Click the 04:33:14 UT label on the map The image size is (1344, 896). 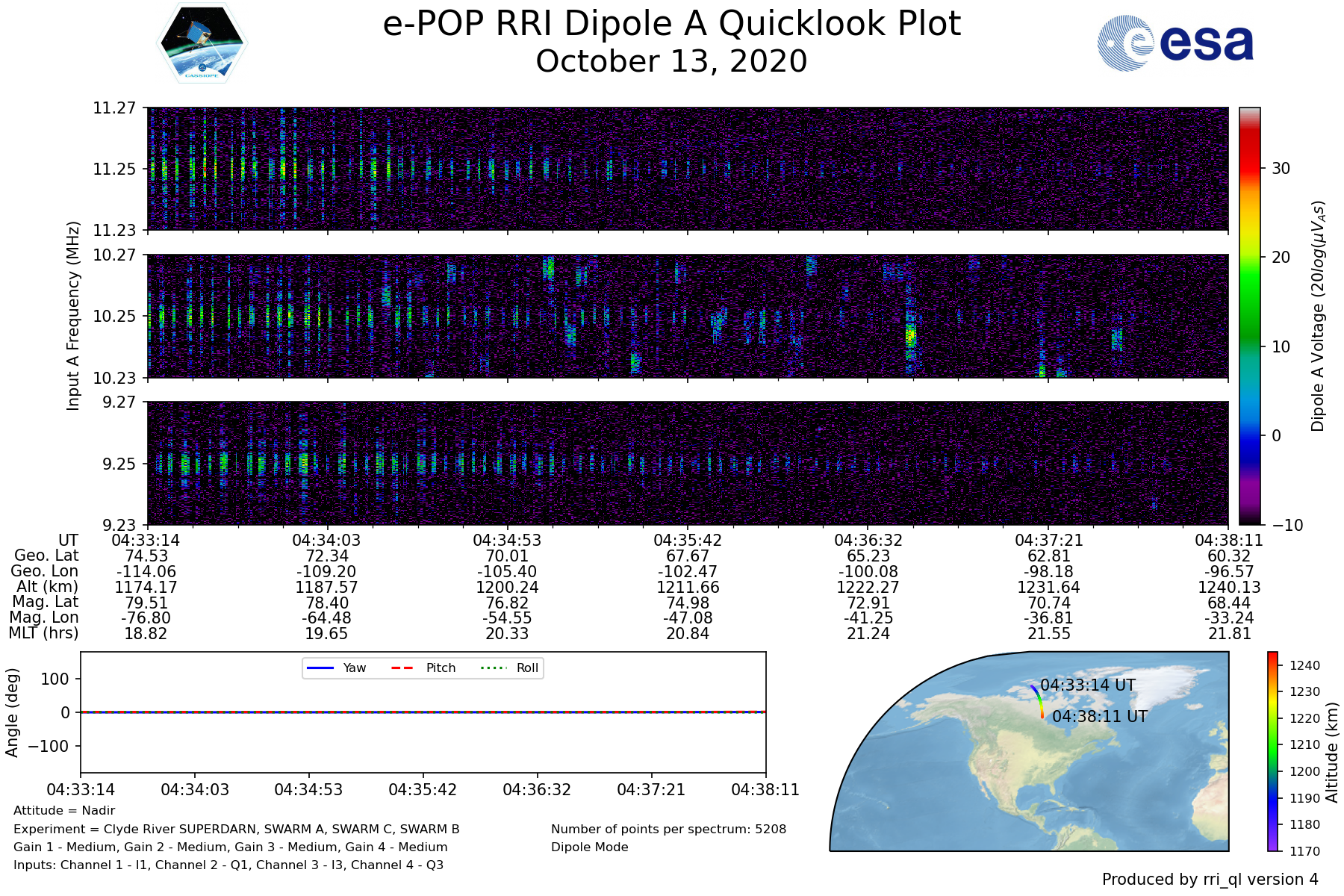point(1087,685)
